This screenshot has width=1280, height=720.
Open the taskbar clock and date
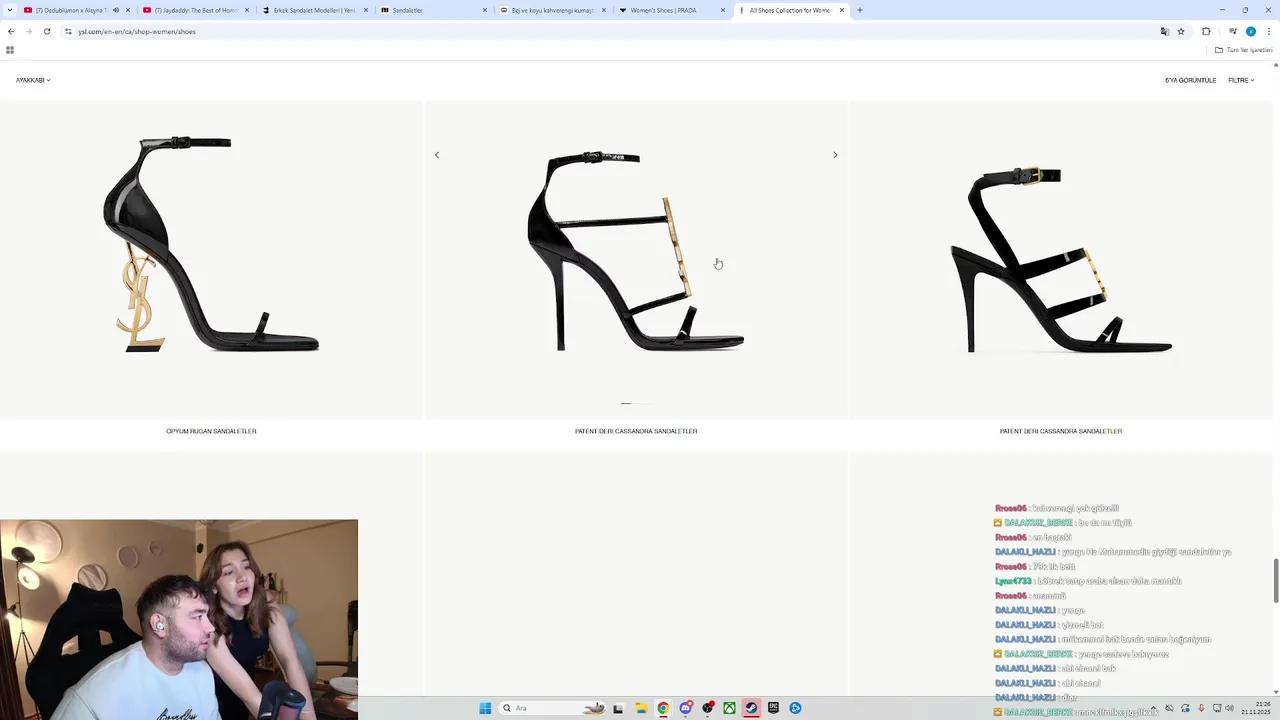pos(1256,708)
